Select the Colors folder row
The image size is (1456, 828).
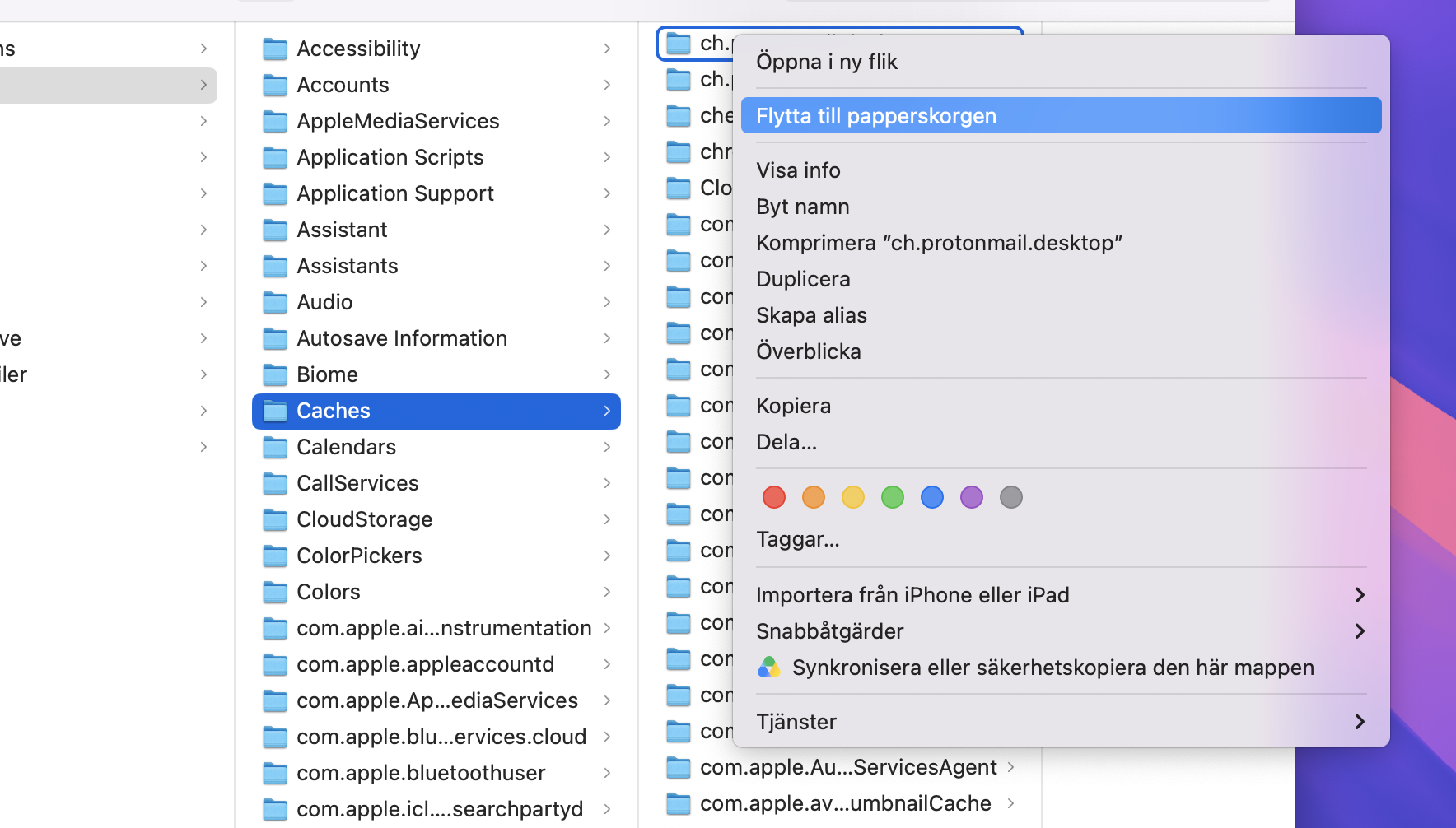pos(436,593)
